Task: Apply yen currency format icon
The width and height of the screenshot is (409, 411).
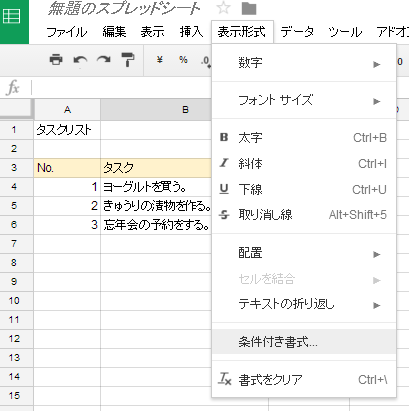Action: [160, 60]
